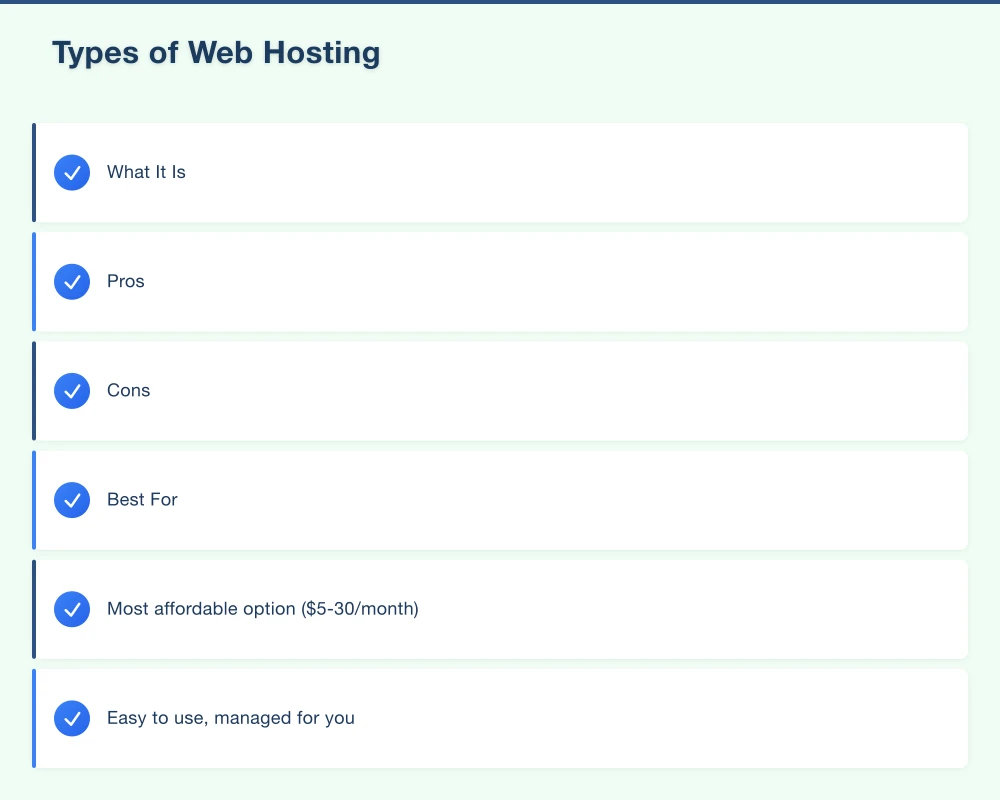Expand the Pros card for details

coord(500,281)
